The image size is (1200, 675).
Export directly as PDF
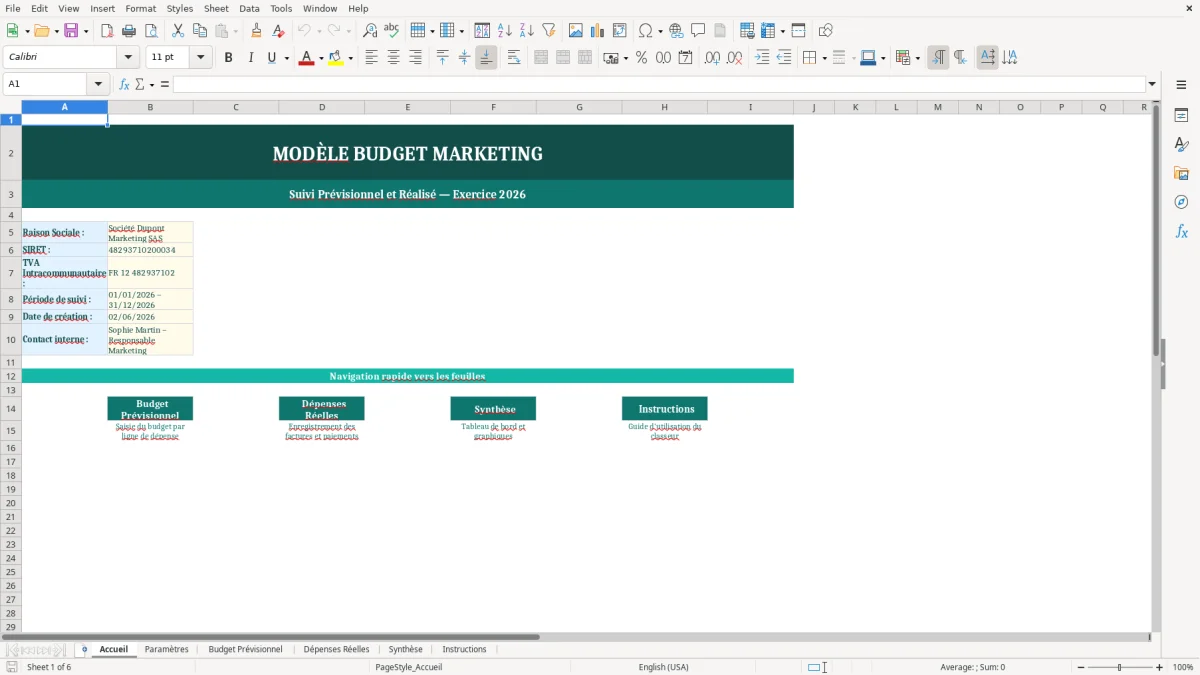[106, 31]
